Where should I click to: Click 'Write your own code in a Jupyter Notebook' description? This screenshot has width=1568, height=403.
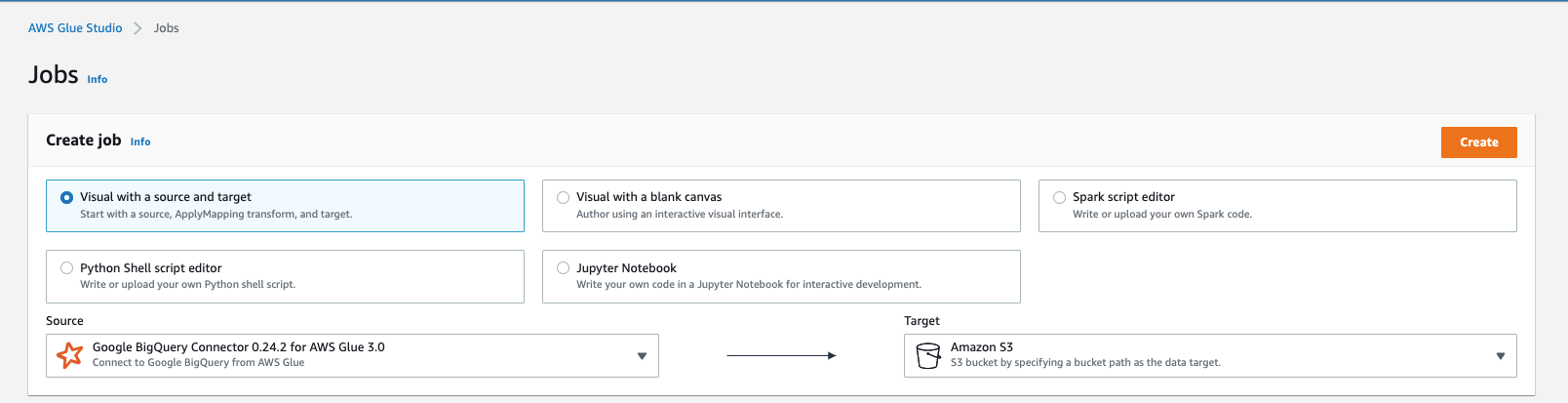tap(749, 285)
